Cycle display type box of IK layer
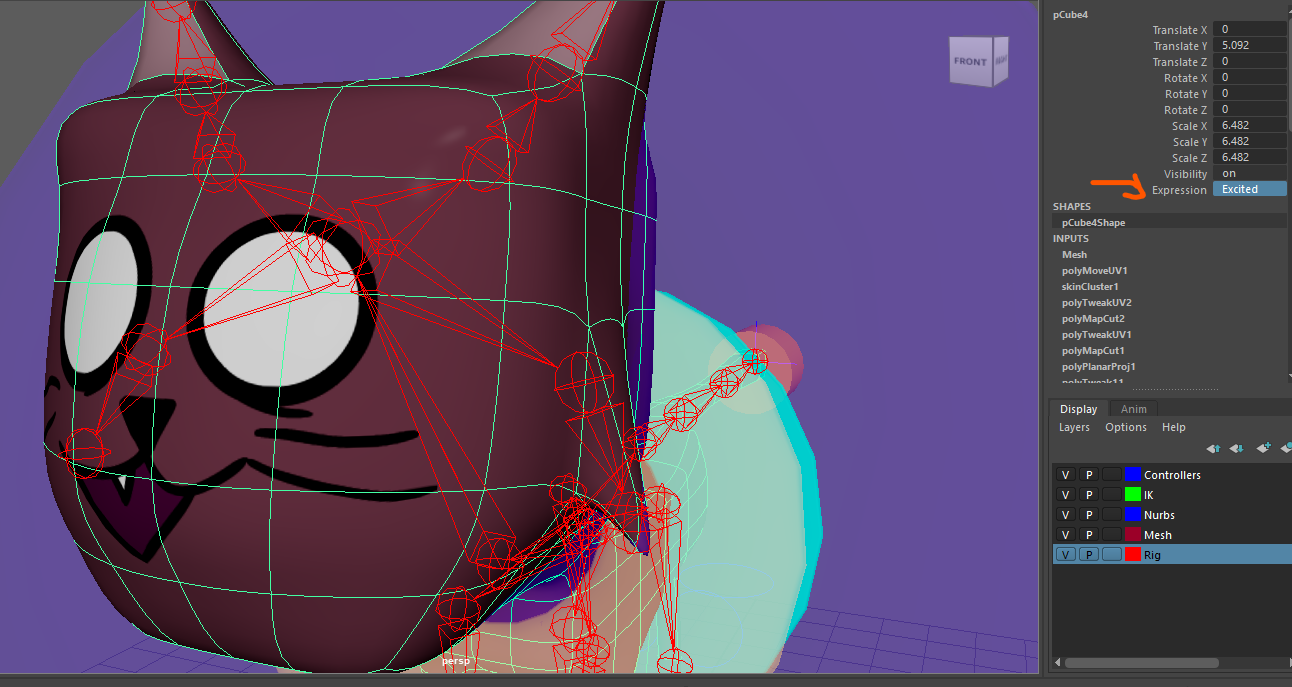 point(1111,495)
